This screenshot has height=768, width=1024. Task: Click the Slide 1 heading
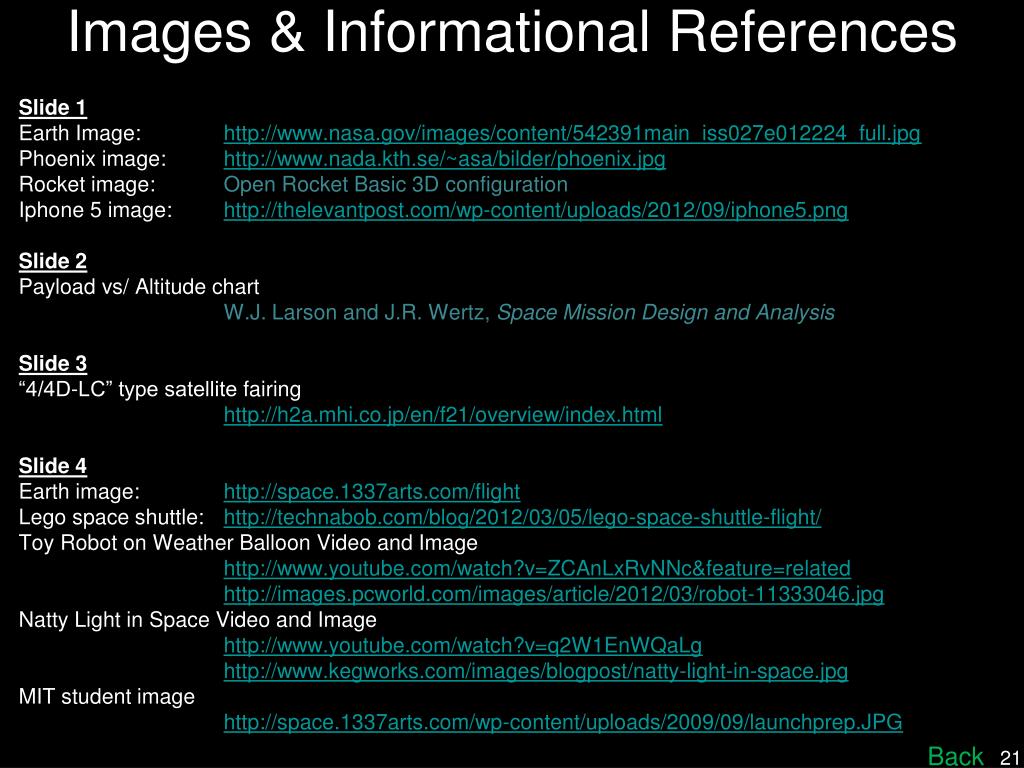(53, 108)
